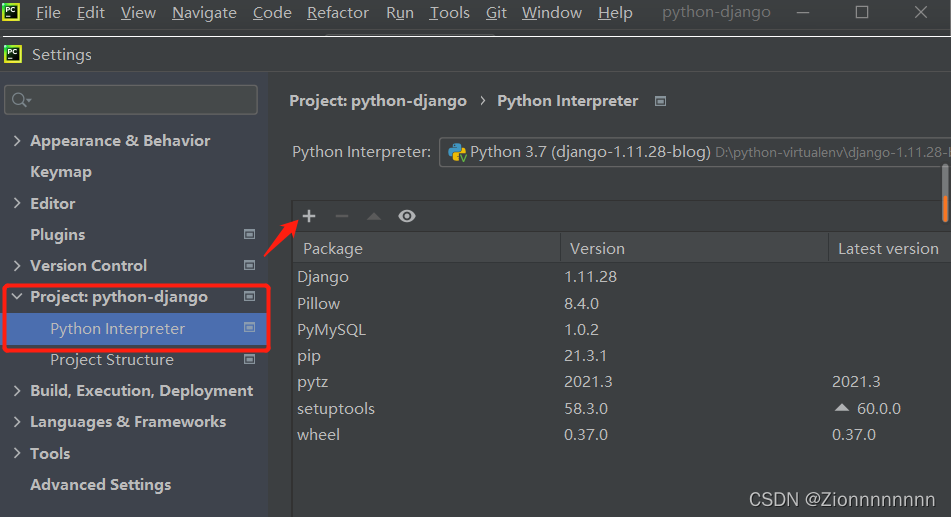Click the icon after Python Interpreter breadcrumb
The image size is (951, 517).
pos(660,101)
